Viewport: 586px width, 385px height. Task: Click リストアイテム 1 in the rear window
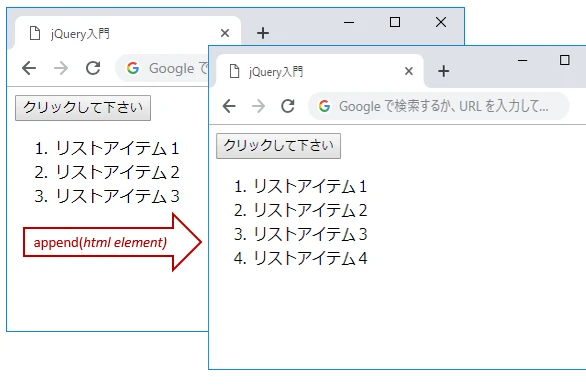[x=117, y=148]
